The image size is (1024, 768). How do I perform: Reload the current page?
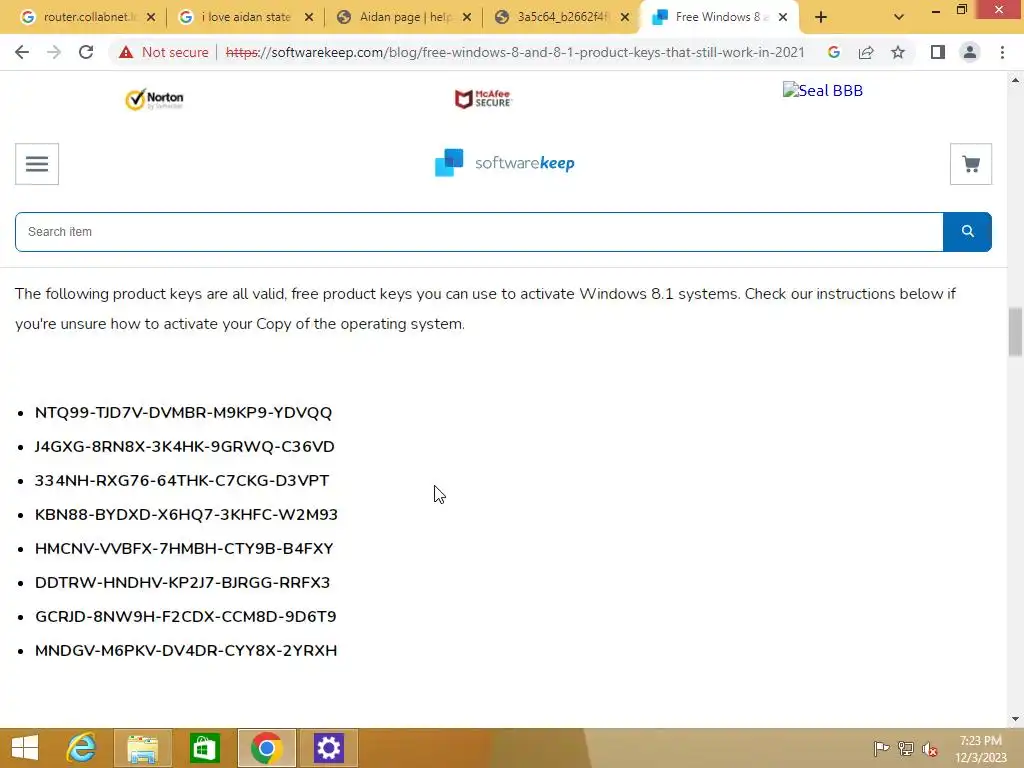tap(86, 52)
